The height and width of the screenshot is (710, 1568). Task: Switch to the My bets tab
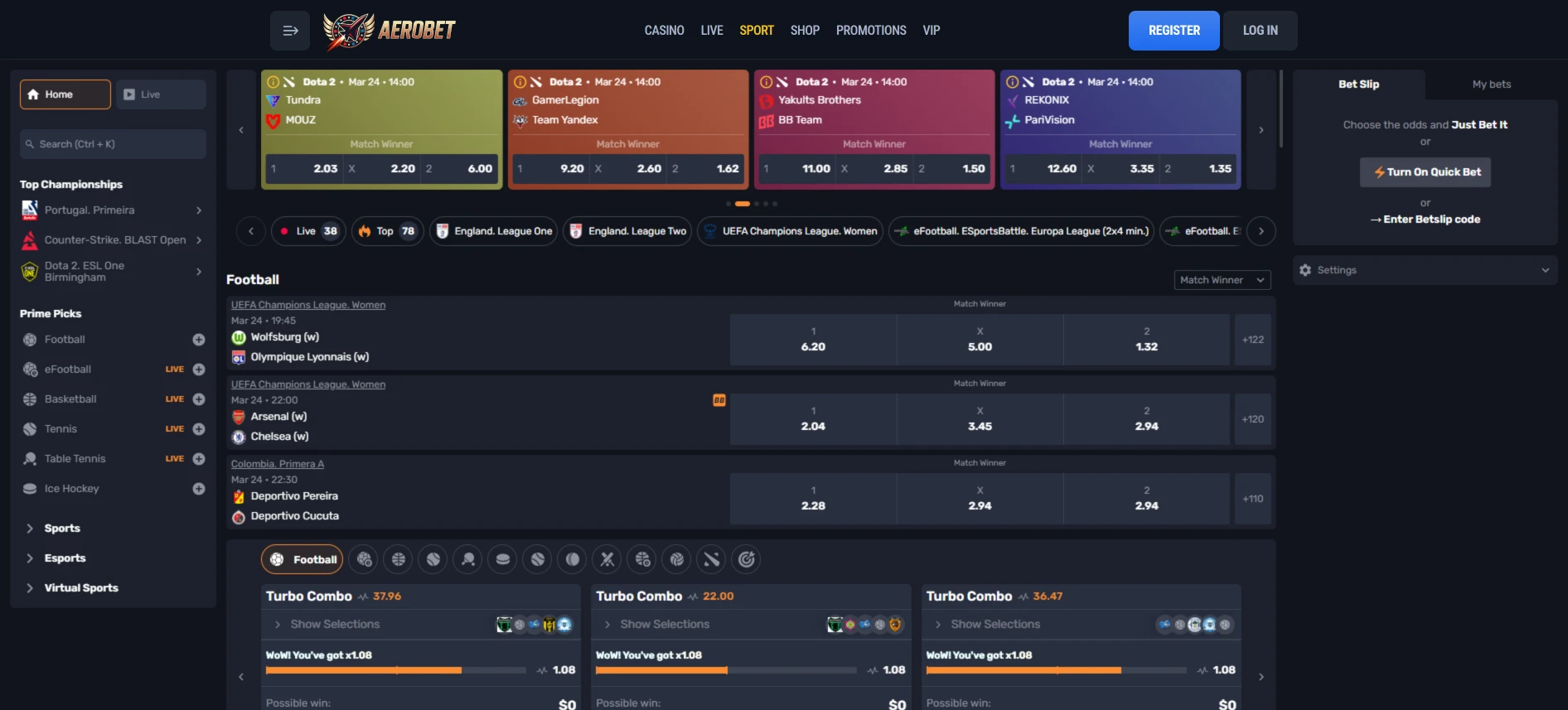tap(1492, 85)
